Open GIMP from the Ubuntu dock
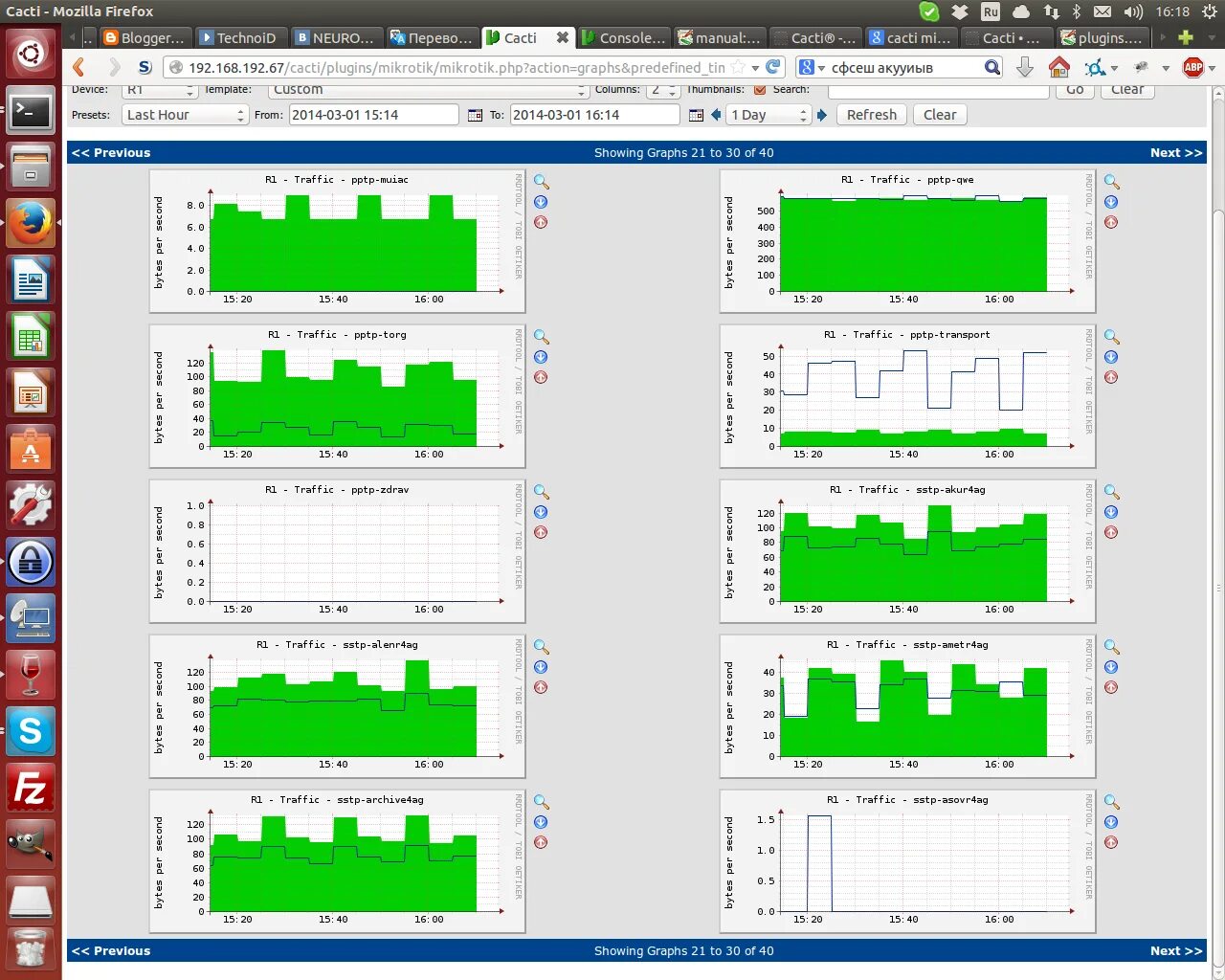 [x=31, y=845]
